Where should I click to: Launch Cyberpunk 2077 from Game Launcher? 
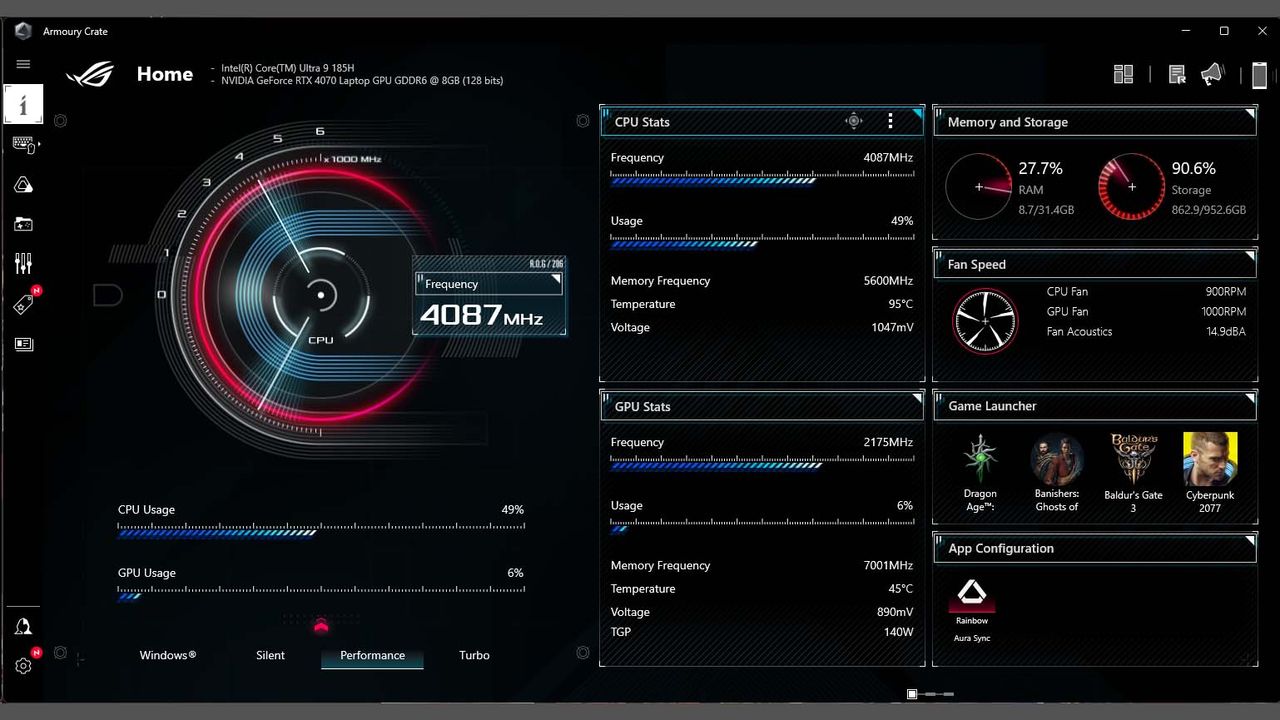tap(1210, 473)
